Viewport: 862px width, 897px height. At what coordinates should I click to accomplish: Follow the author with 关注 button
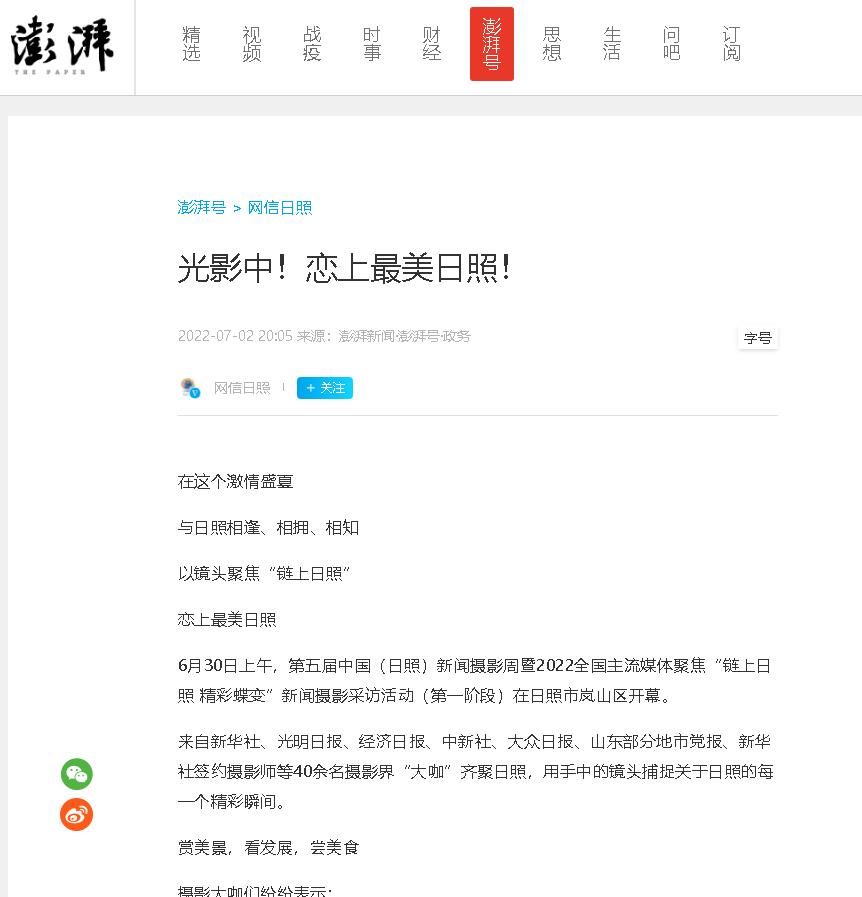click(x=325, y=388)
